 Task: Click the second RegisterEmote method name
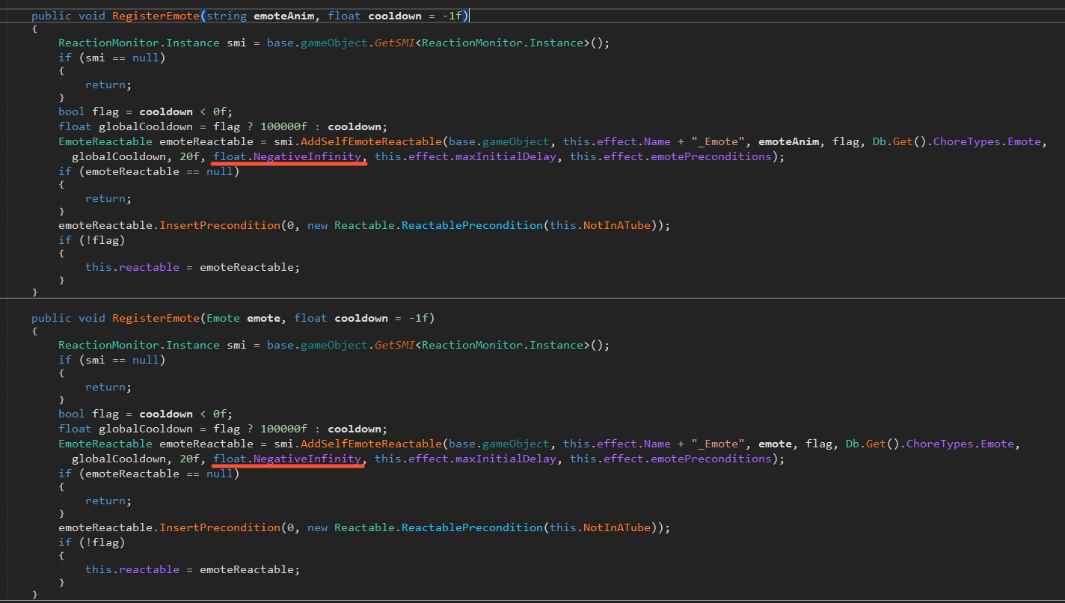155,318
